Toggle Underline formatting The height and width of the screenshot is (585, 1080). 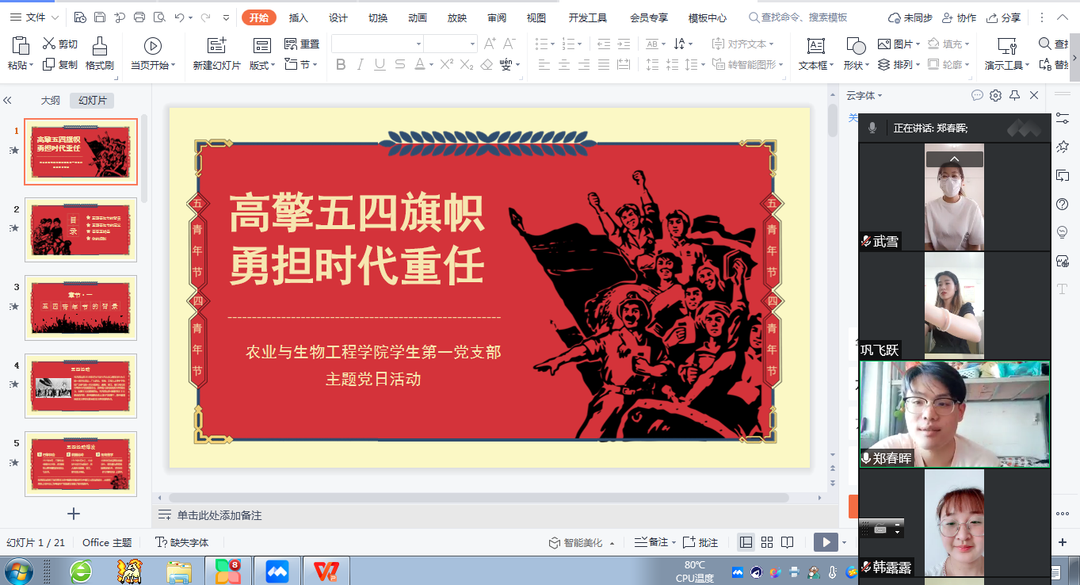380,65
